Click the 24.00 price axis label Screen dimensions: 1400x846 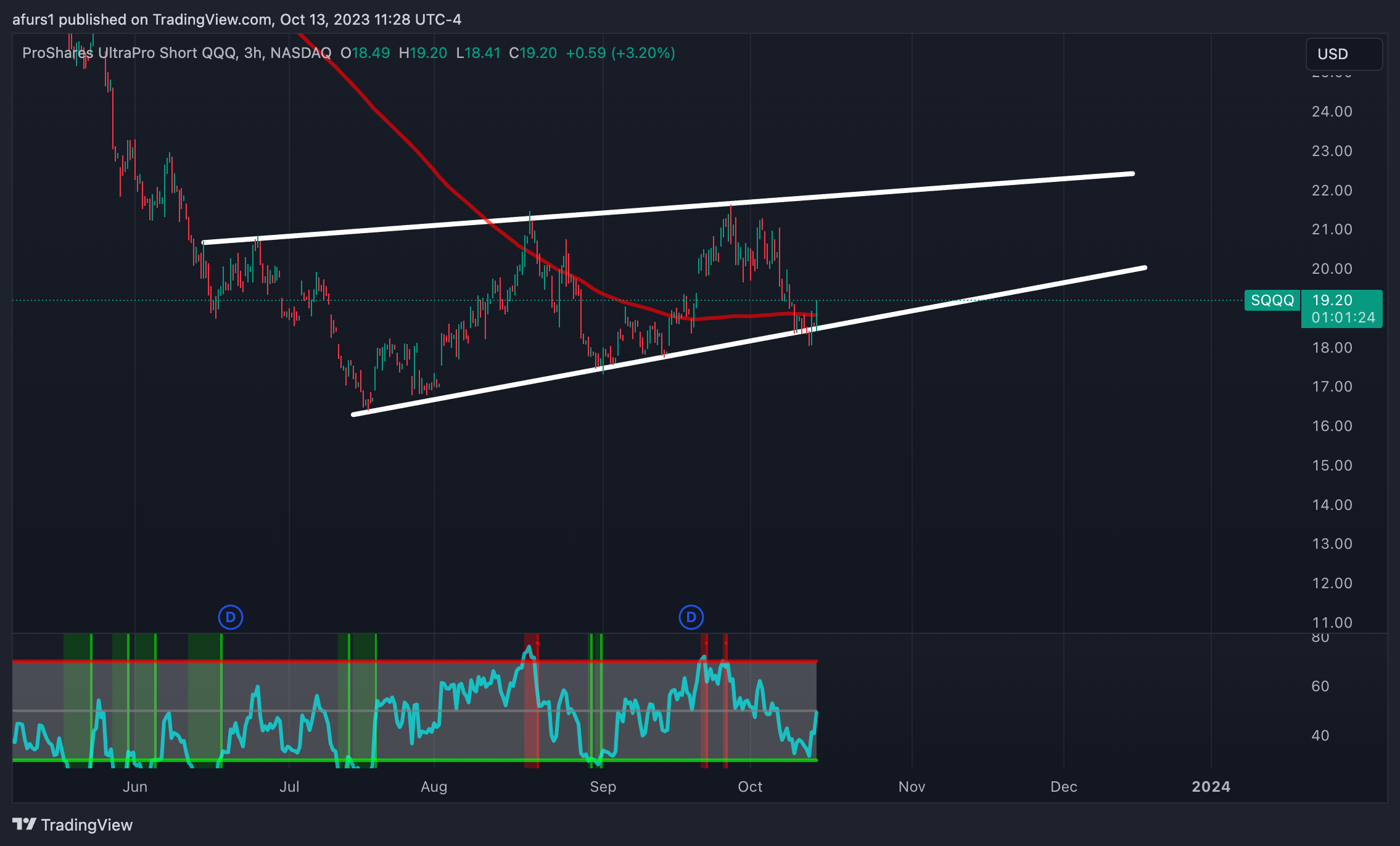pos(1332,112)
